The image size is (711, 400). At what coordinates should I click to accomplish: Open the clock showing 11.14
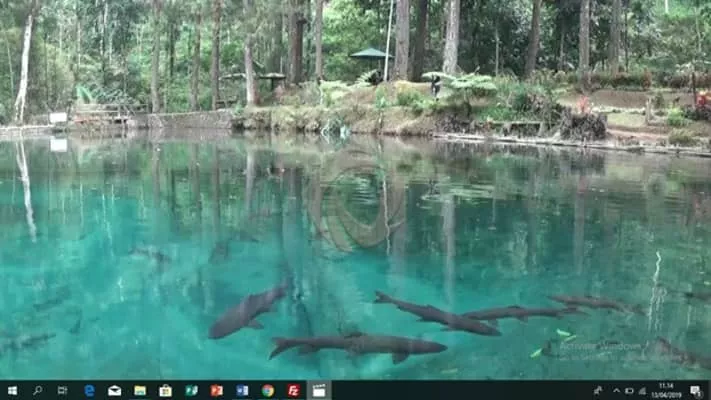pyautogui.click(x=666, y=390)
